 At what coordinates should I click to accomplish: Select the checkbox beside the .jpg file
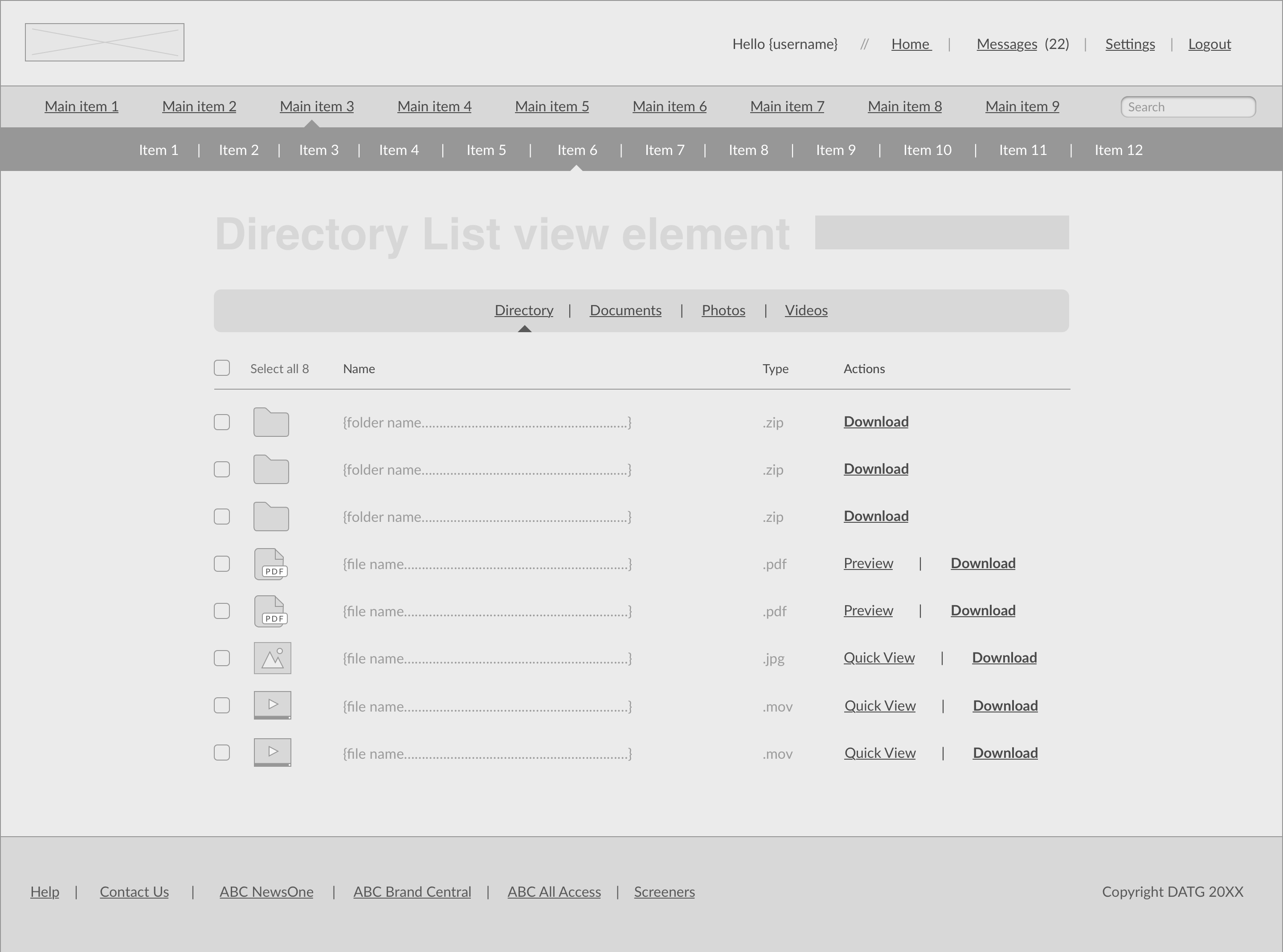(x=222, y=658)
